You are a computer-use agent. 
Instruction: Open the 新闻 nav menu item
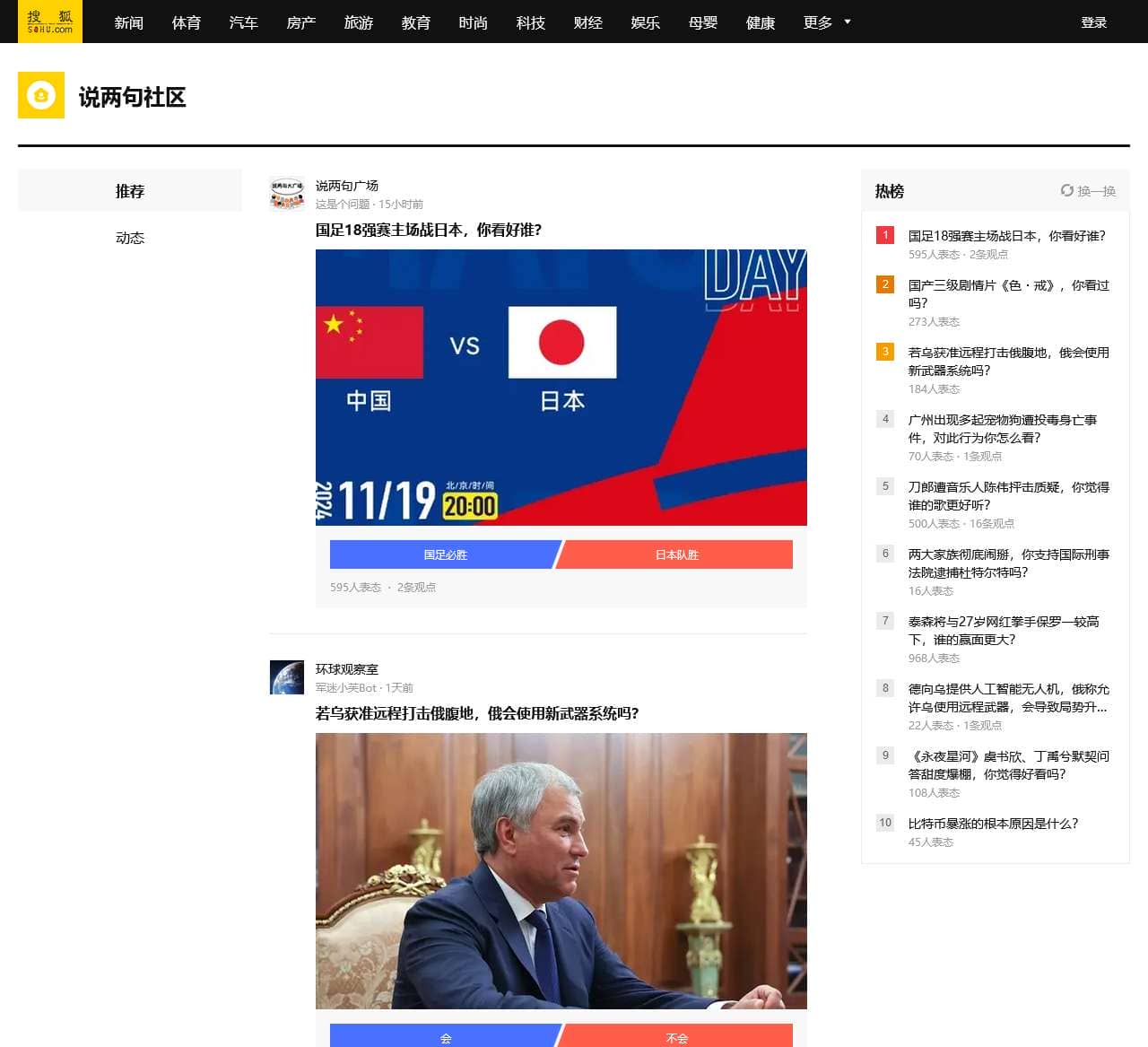click(x=129, y=22)
